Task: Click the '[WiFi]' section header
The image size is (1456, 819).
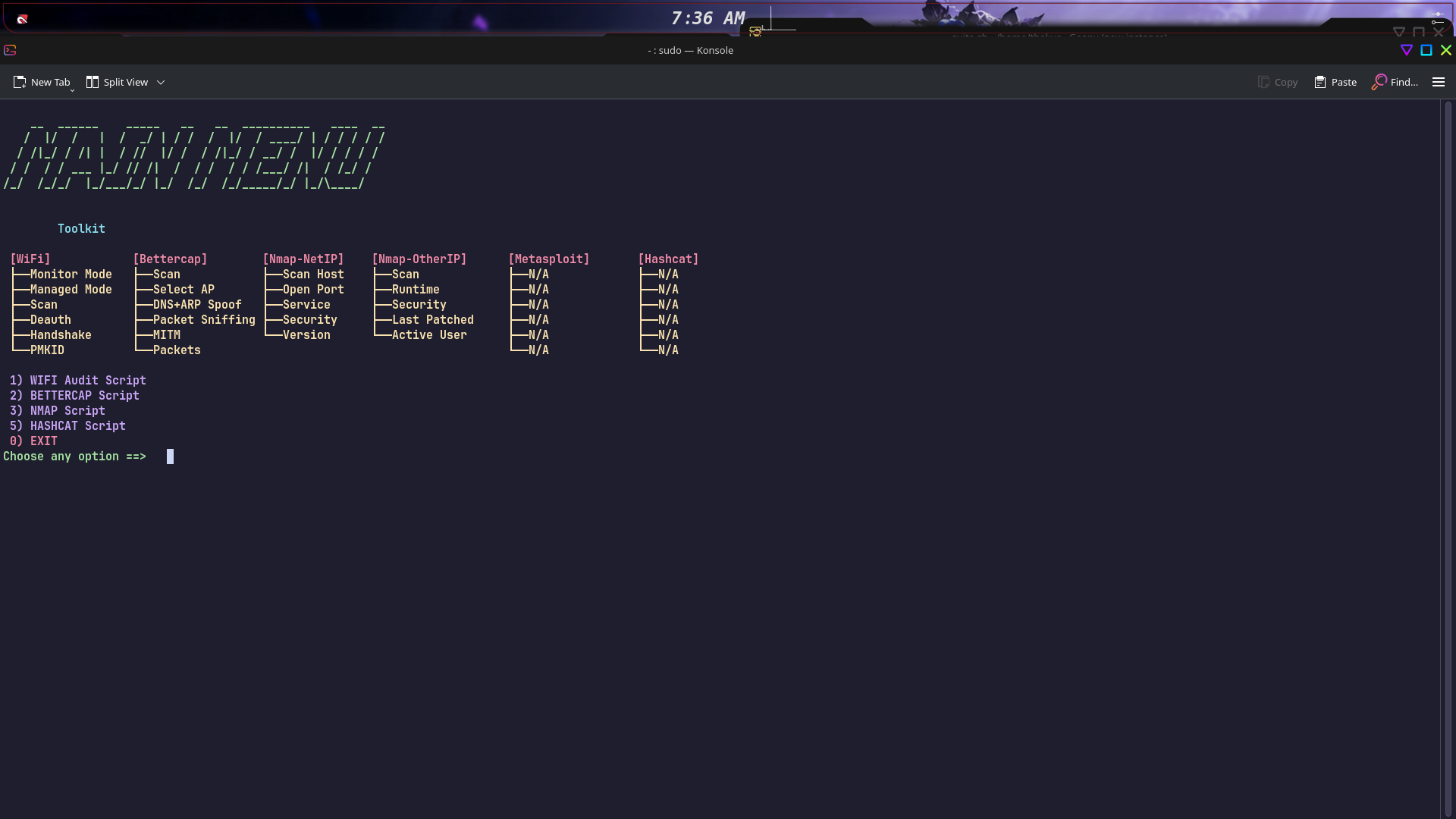Action: pyautogui.click(x=30, y=259)
